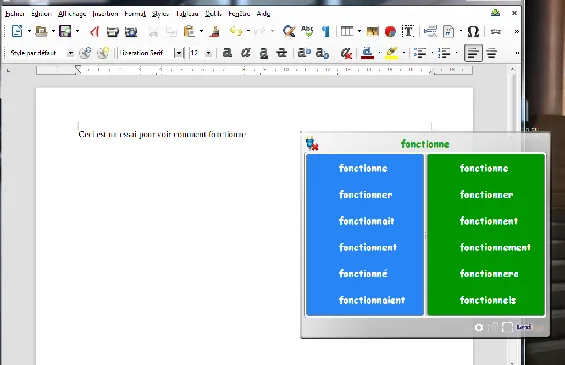
Task: Click the Insert Hyperlink icon
Action: click(x=496, y=32)
